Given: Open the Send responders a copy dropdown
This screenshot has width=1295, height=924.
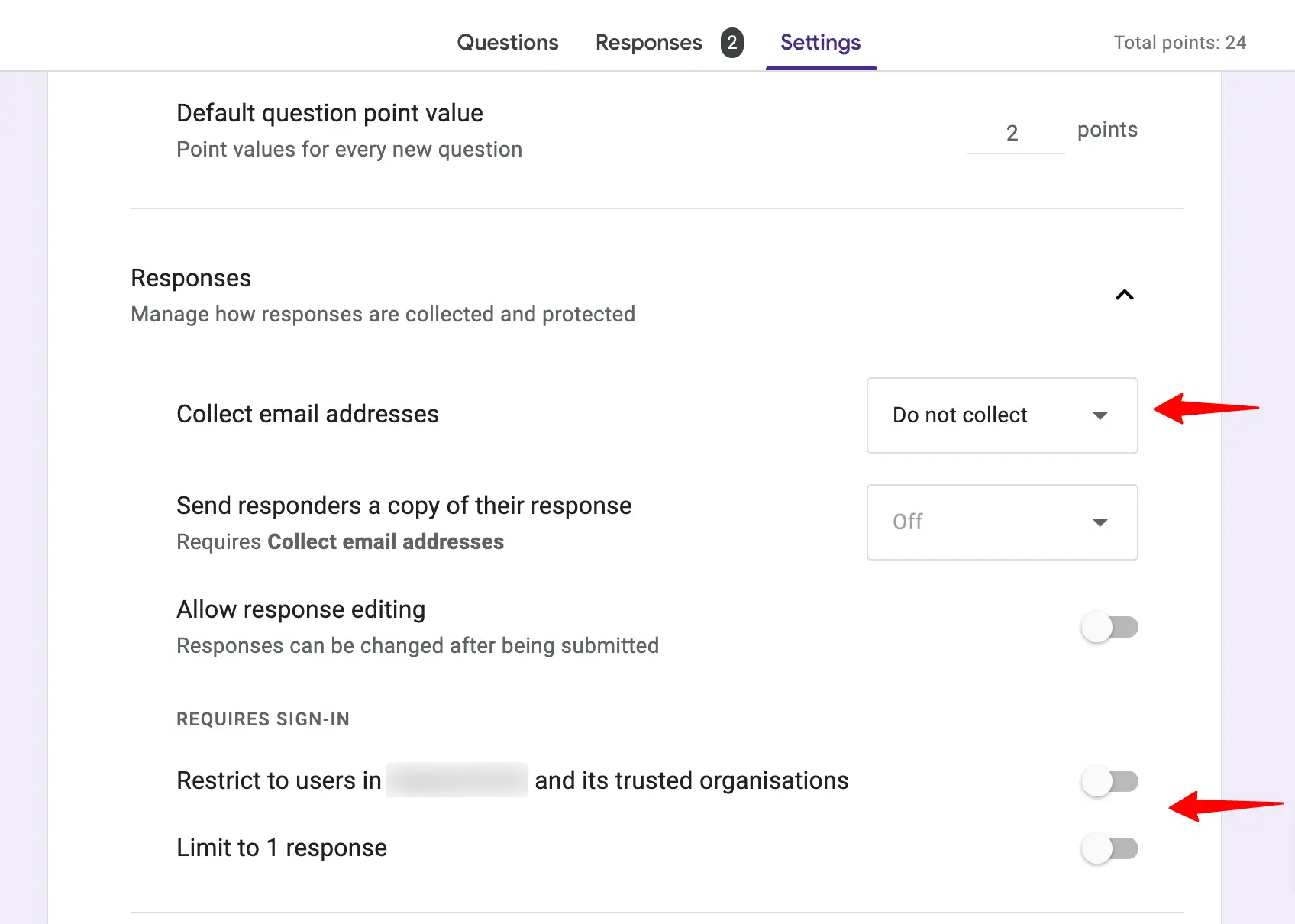Looking at the screenshot, I should point(1002,522).
